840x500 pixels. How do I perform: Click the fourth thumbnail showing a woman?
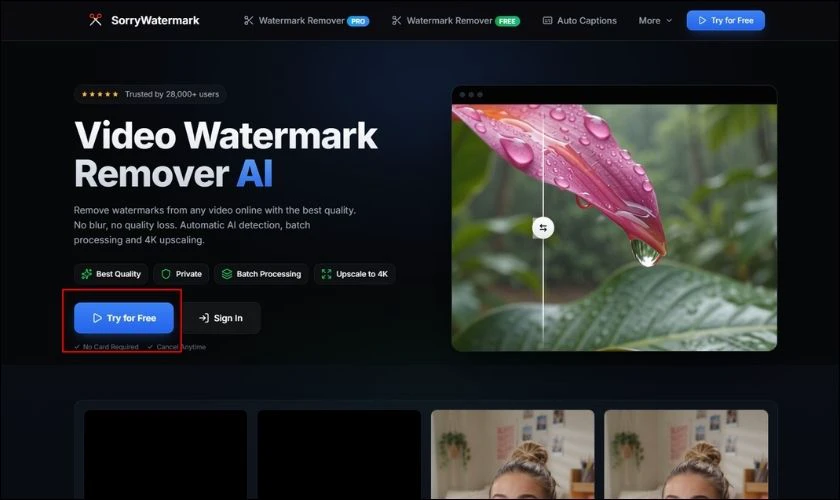[x=686, y=454]
